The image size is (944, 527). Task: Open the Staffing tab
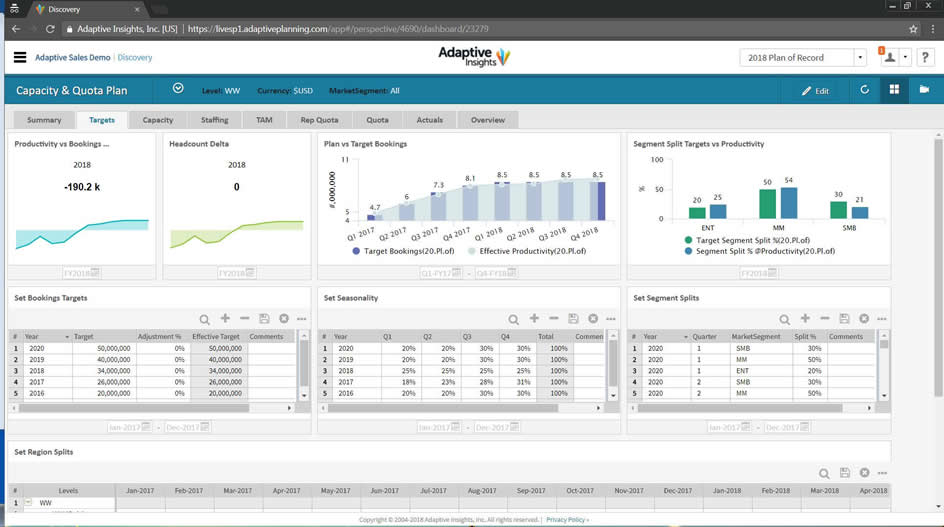coord(214,120)
